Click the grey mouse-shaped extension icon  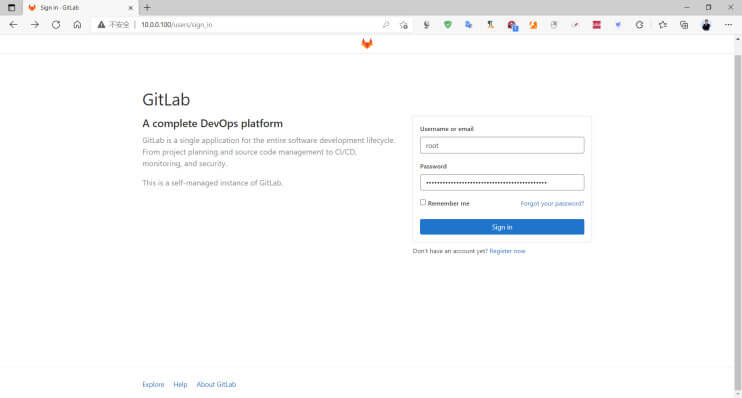click(x=554, y=25)
